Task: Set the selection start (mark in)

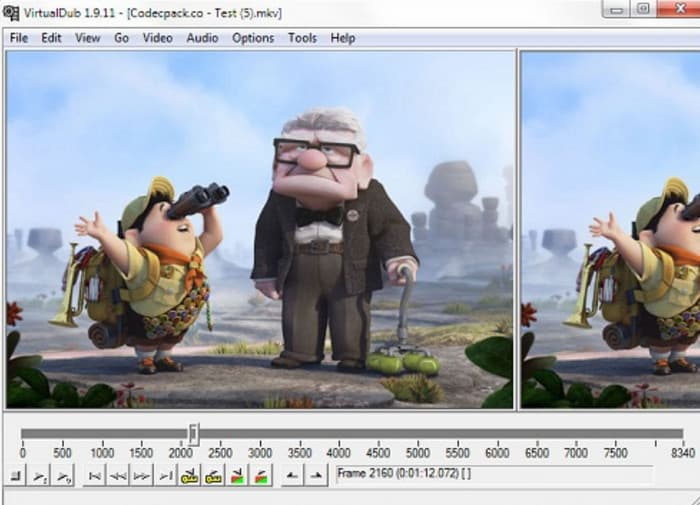Action: [292, 476]
